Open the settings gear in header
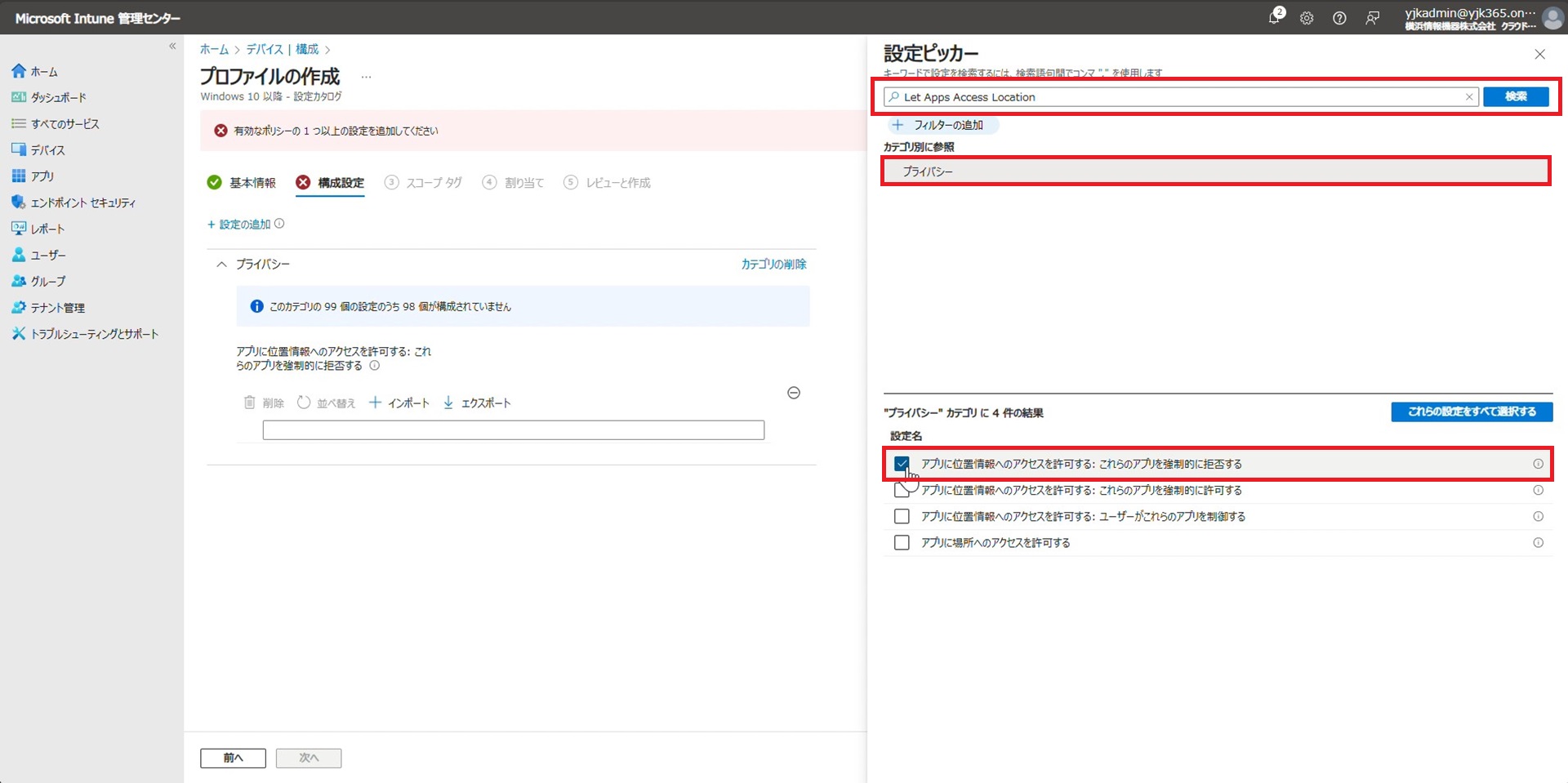This screenshot has width=1568, height=783. (1307, 18)
